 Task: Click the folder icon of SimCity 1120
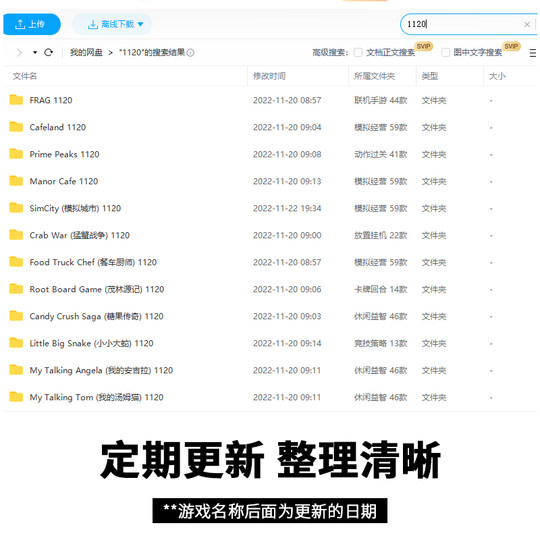(x=16, y=208)
